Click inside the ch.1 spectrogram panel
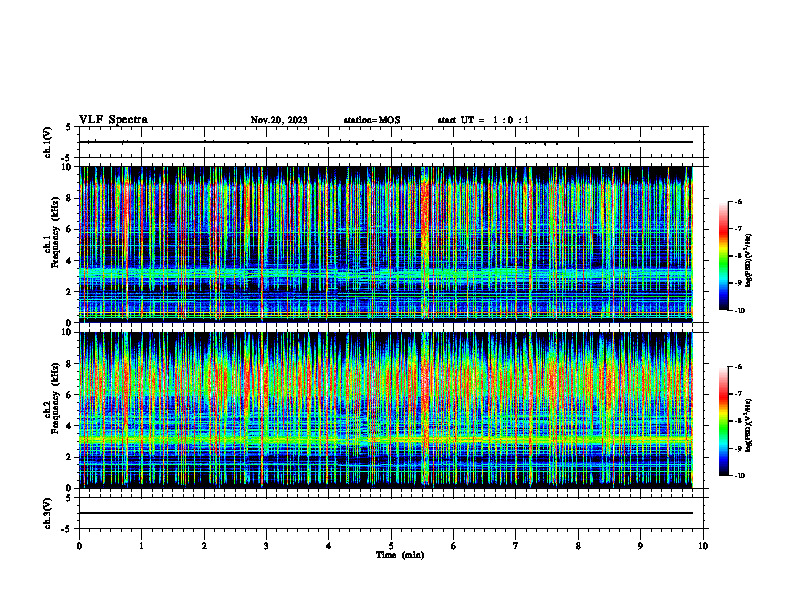Image resolution: width=792 pixels, height=612 pixels. [386, 244]
